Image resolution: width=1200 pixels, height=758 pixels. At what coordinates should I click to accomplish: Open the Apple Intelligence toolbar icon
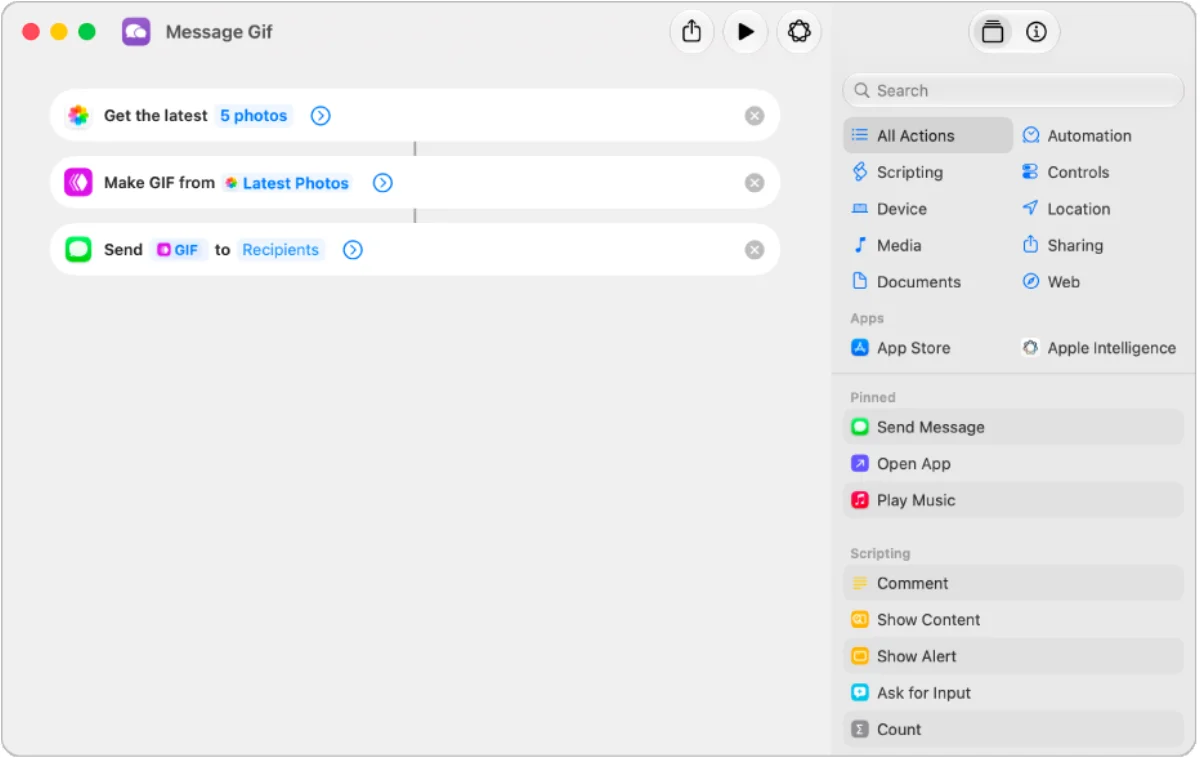(799, 32)
